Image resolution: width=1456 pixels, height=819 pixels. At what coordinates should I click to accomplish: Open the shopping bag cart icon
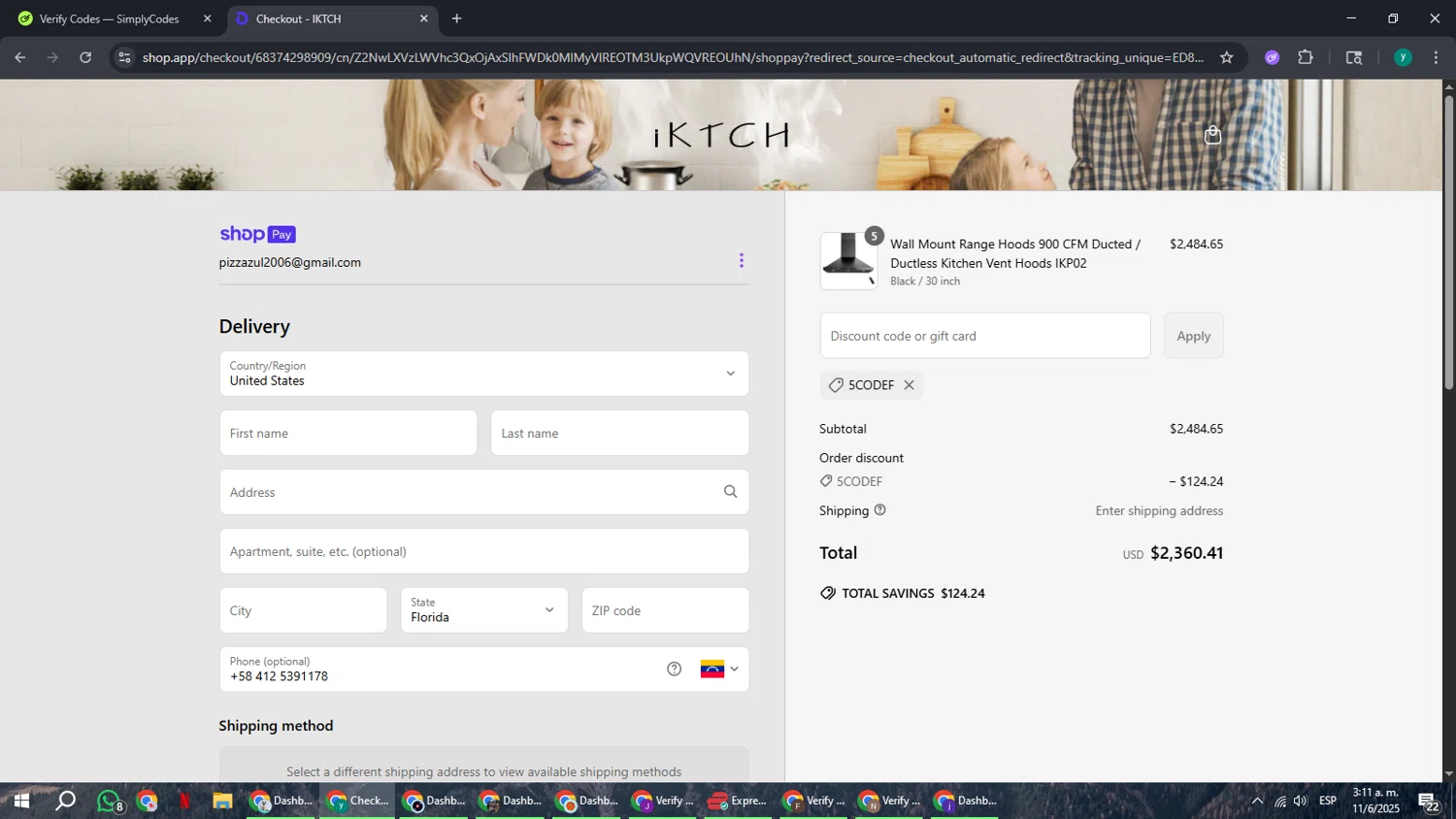(1212, 135)
